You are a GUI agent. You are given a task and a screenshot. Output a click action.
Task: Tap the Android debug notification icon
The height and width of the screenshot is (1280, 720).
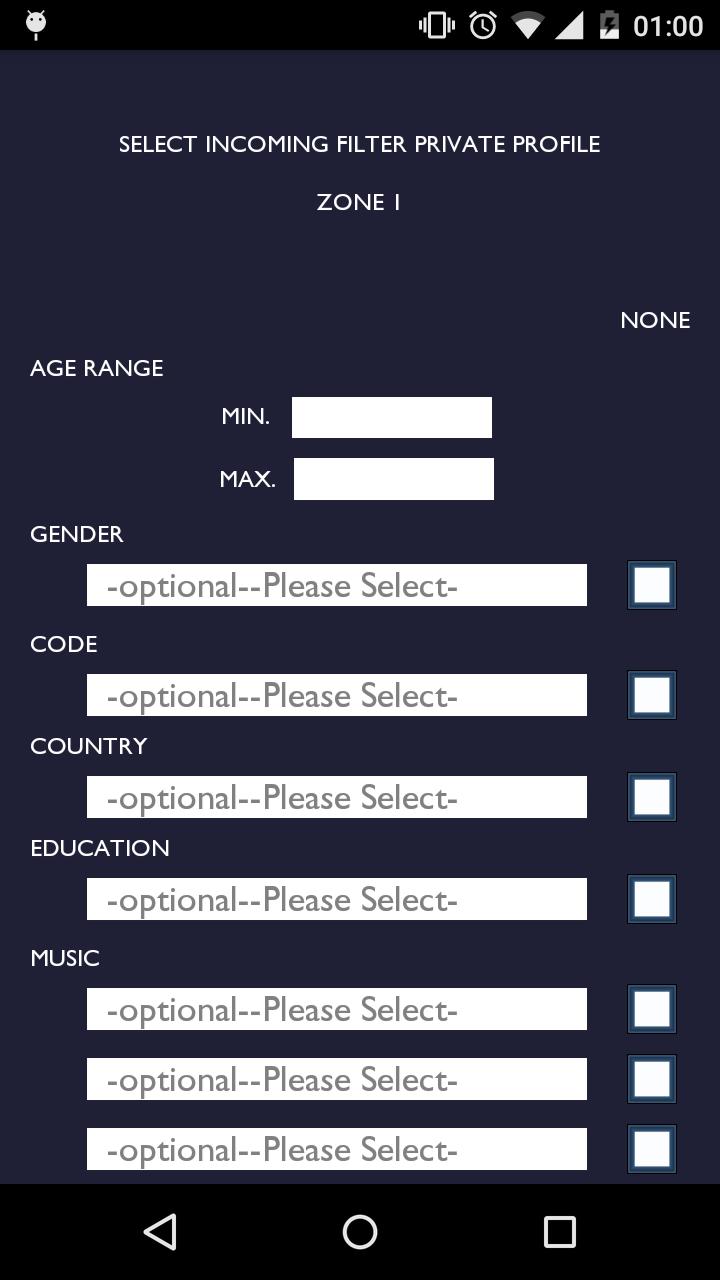coord(36,24)
